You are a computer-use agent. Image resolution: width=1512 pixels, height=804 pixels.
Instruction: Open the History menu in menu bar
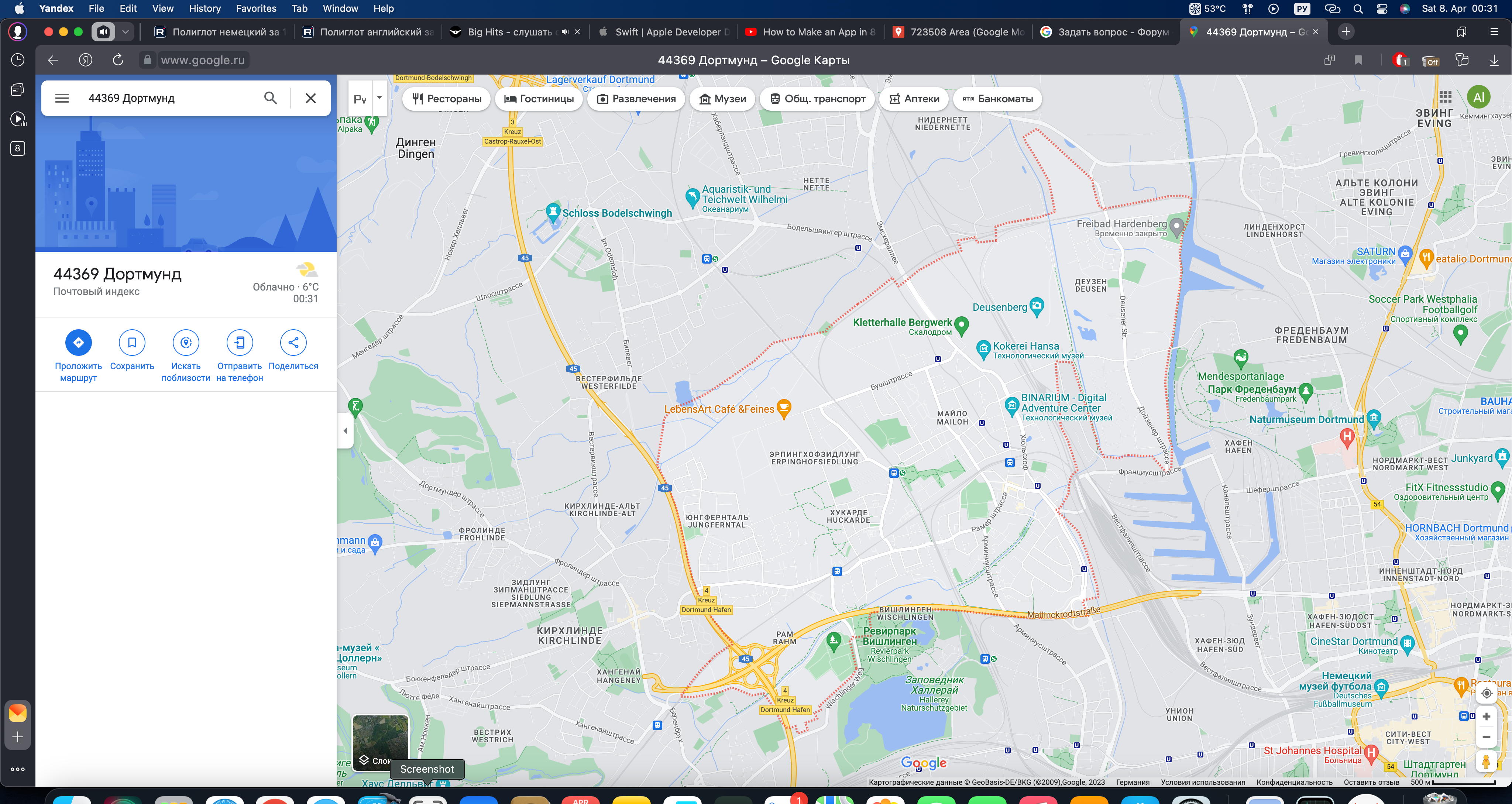point(205,8)
